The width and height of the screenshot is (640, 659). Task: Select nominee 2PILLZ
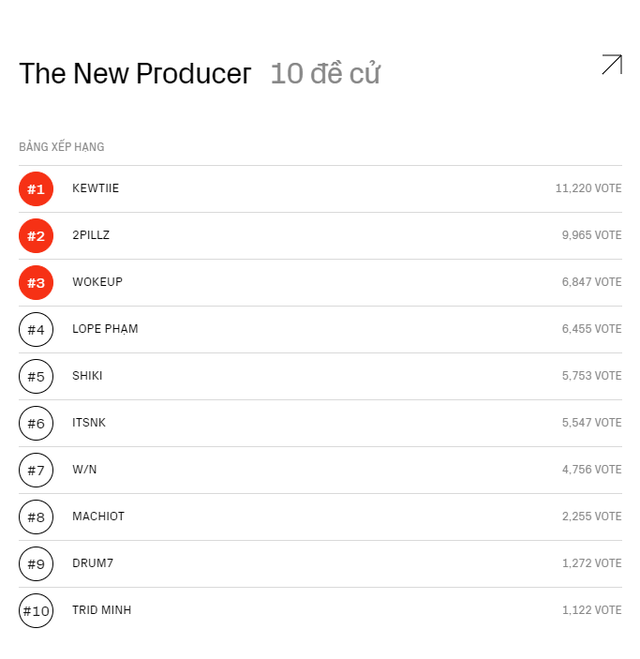[x=91, y=235]
